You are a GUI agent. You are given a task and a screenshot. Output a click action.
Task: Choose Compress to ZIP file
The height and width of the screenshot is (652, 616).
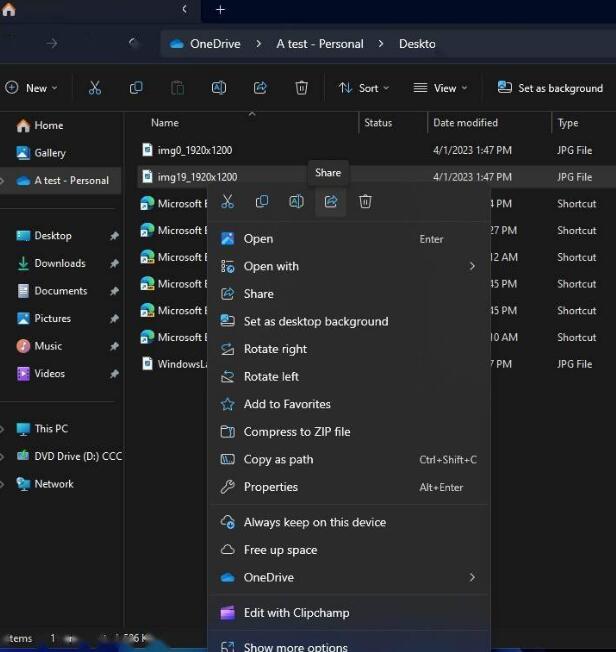pyautogui.click(x=296, y=432)
